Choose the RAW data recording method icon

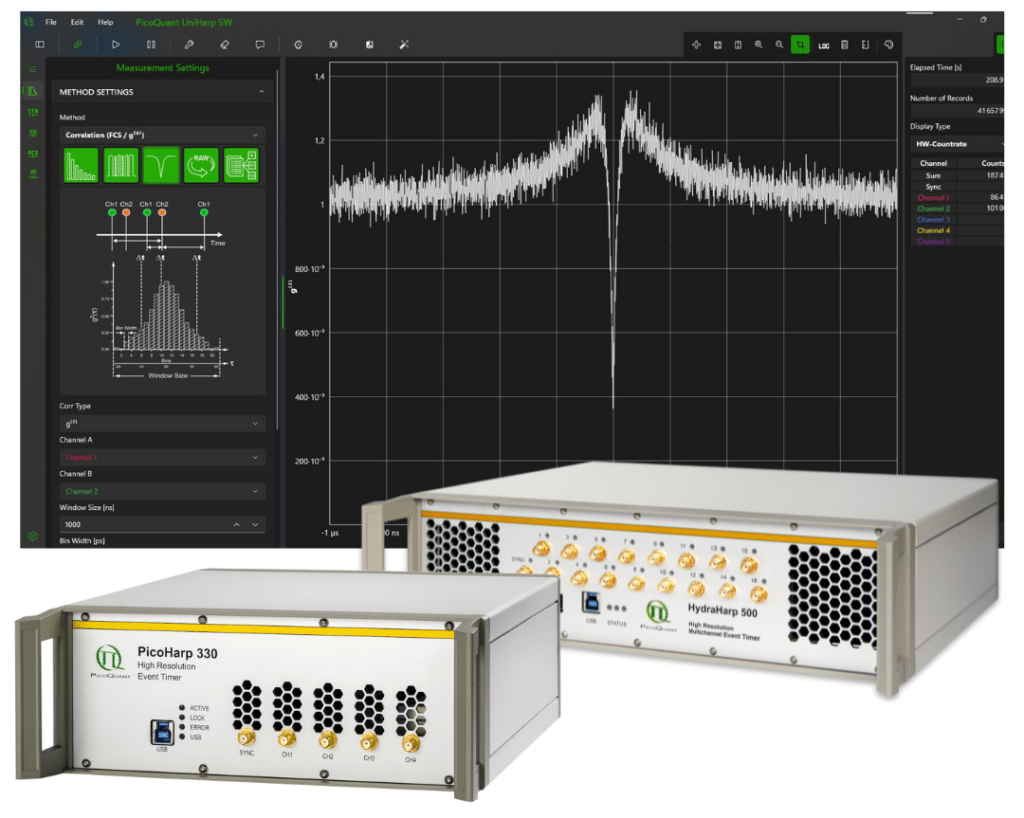[201, 165]
